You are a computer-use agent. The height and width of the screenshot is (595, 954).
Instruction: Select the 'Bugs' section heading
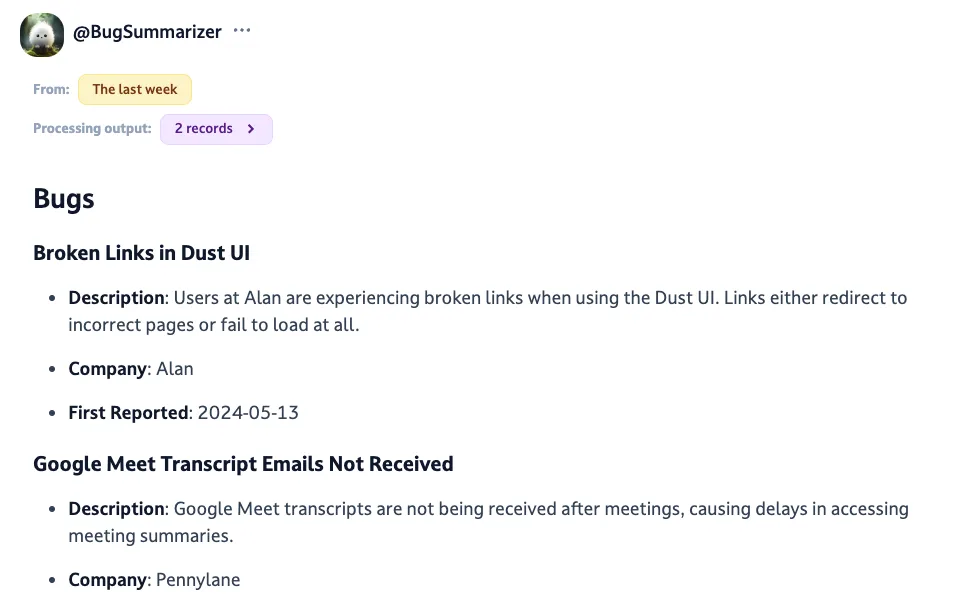pyautogui.click(x=63, y=198)
